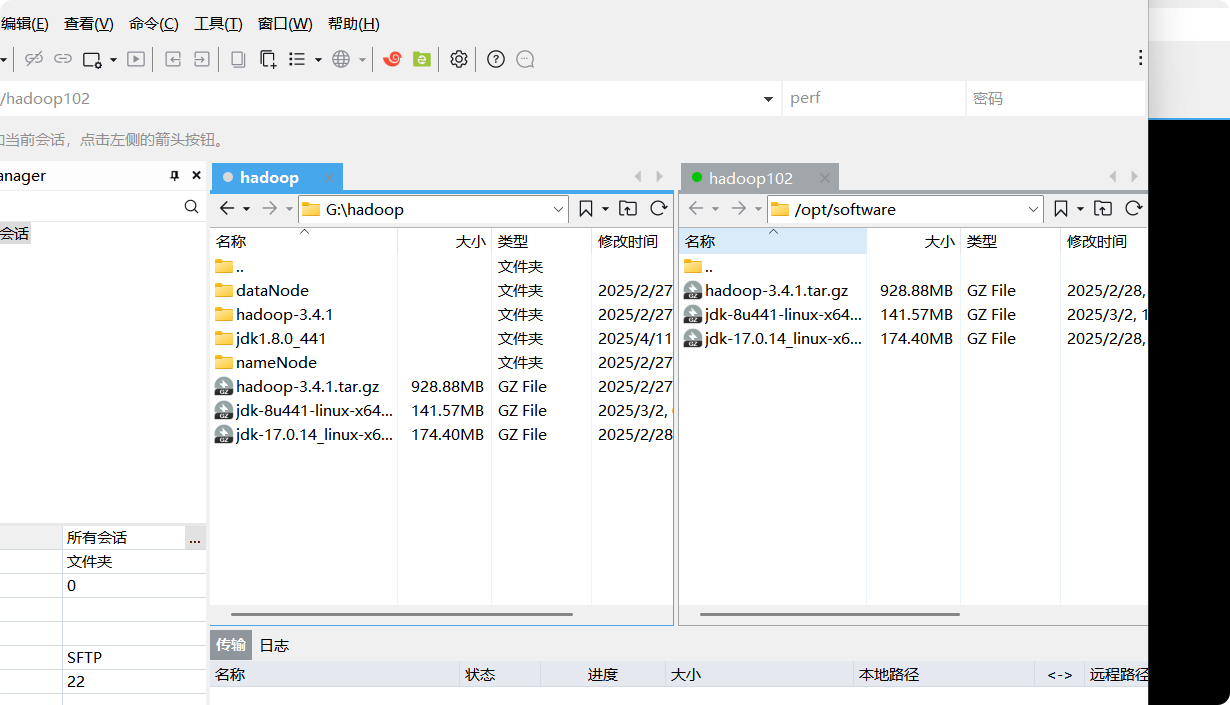
Task: Expand the G:\hadoop path dropdown
Action: 558,209
